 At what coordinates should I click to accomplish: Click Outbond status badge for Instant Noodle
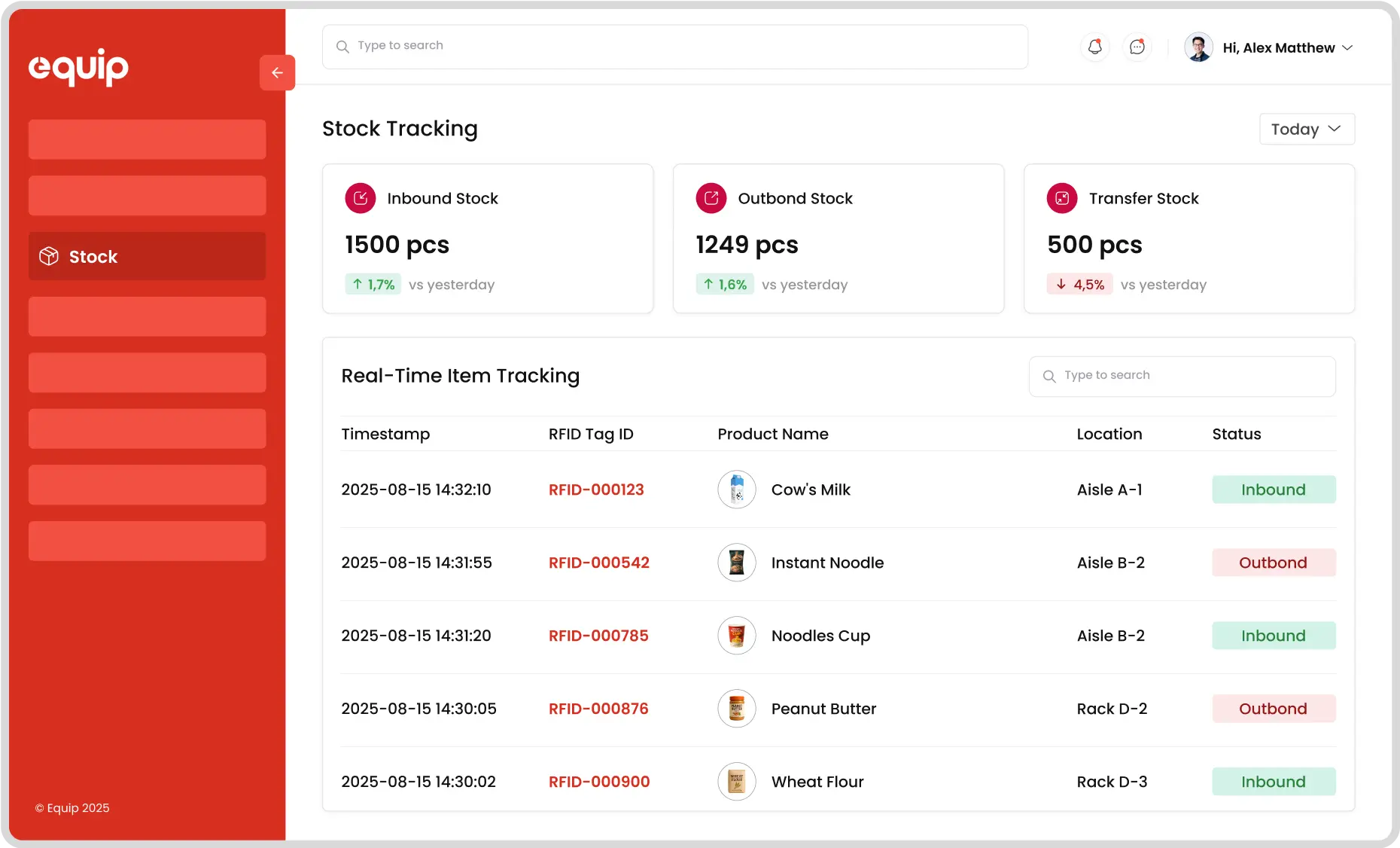pyautogui.click(x=1274, y=563)
